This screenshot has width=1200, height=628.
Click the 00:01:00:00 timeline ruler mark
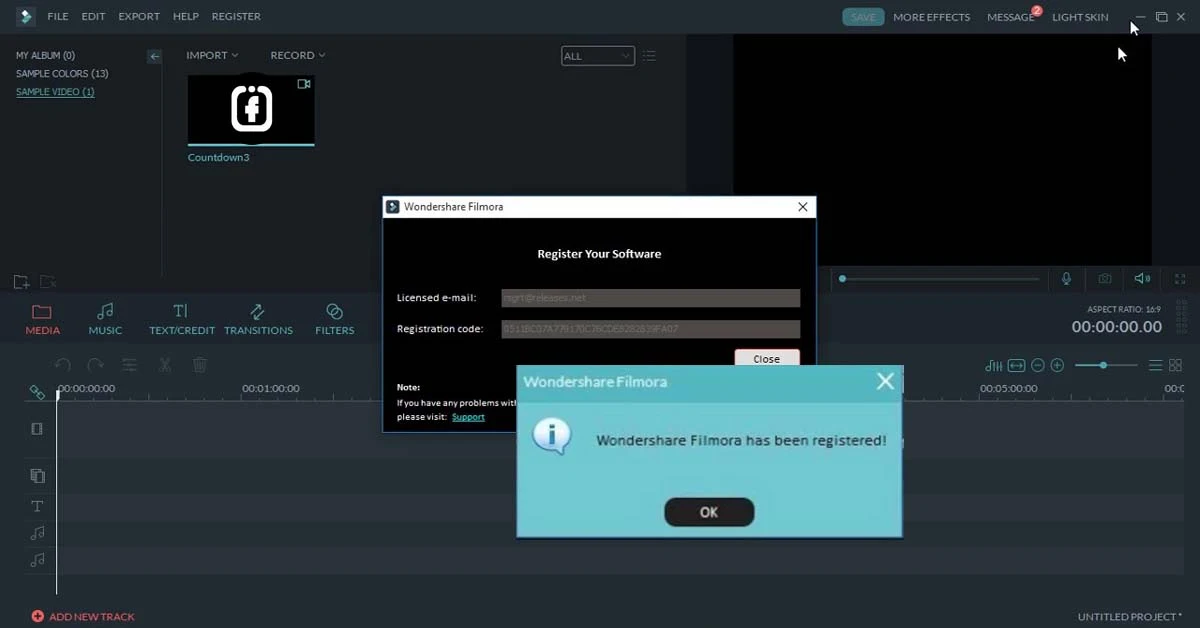[x=271, y=388]
